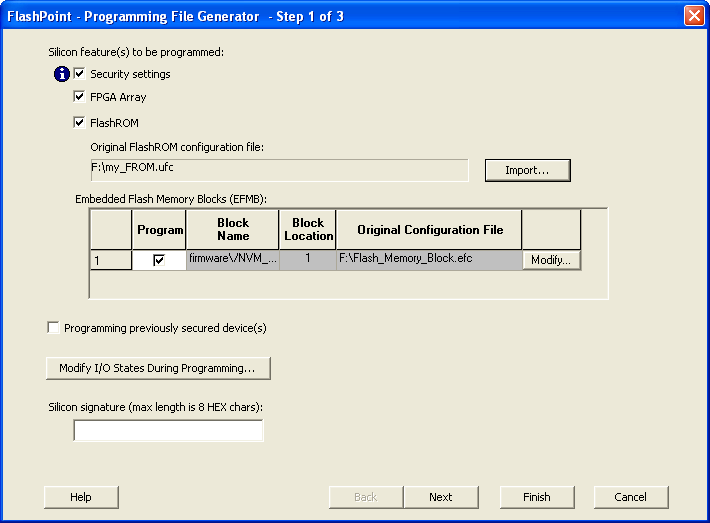Proceed with the Next button
This screenshot has width=710, height=523.
click(x=441, y=497)
